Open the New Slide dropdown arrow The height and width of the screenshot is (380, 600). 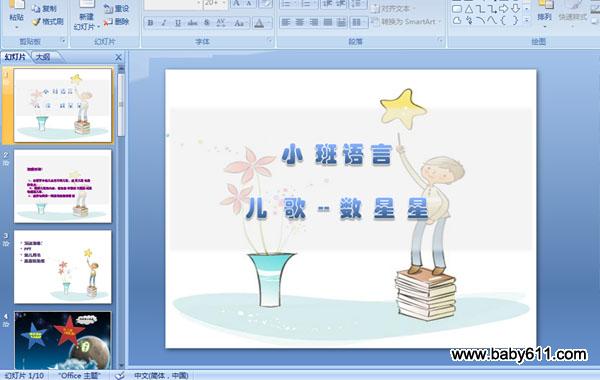(98, 27)
